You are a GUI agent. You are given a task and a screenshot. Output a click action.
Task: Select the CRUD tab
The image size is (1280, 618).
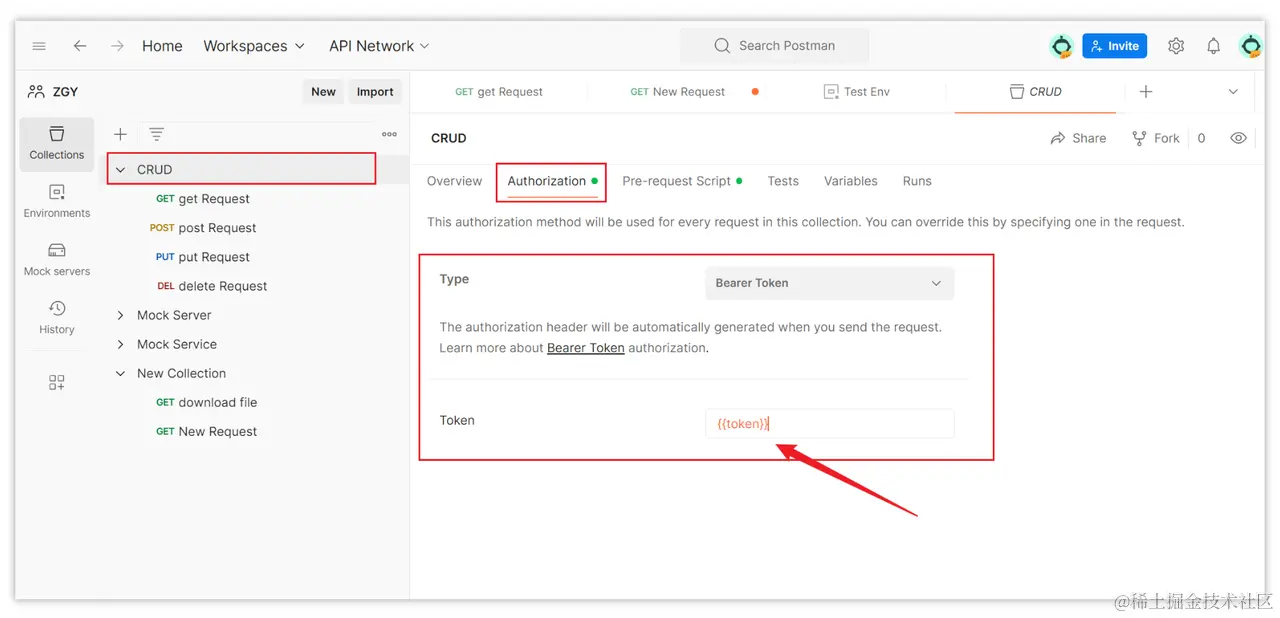(x=1035, y=91)
